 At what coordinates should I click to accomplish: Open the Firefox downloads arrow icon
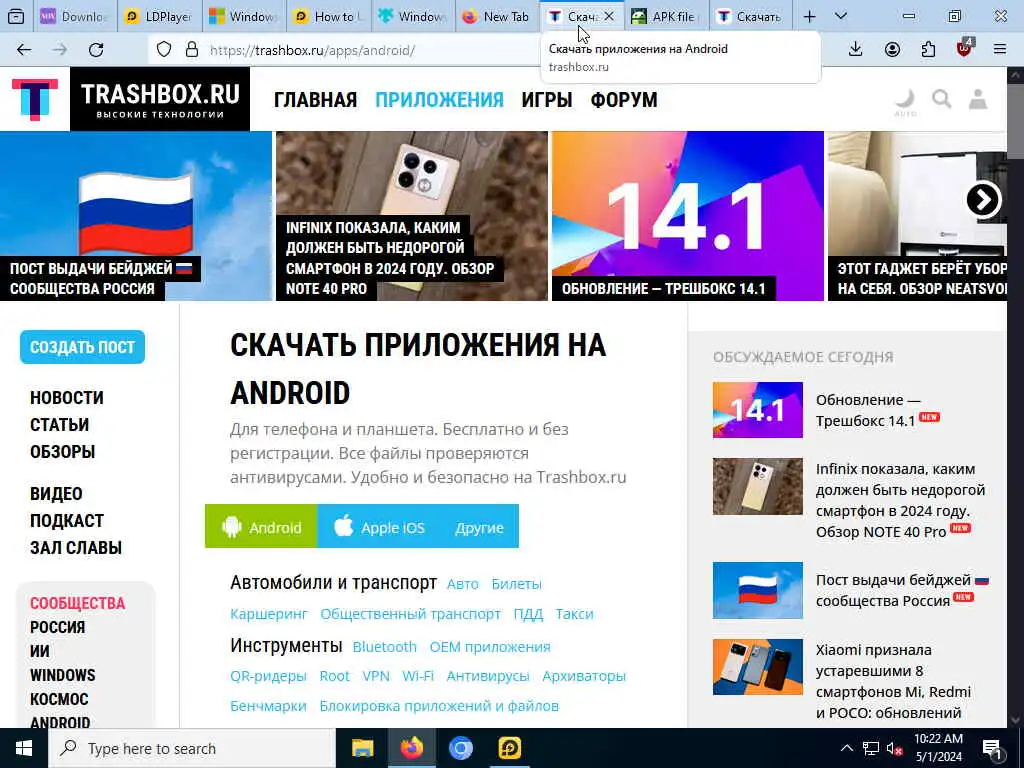856,50
